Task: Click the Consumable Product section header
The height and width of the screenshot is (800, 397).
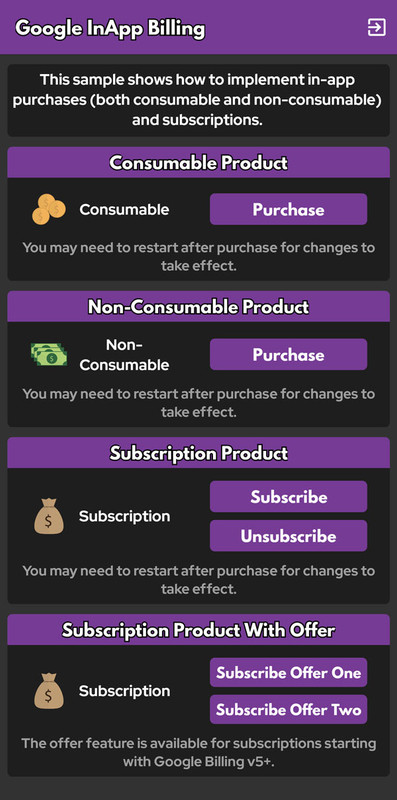Action: 198,162
